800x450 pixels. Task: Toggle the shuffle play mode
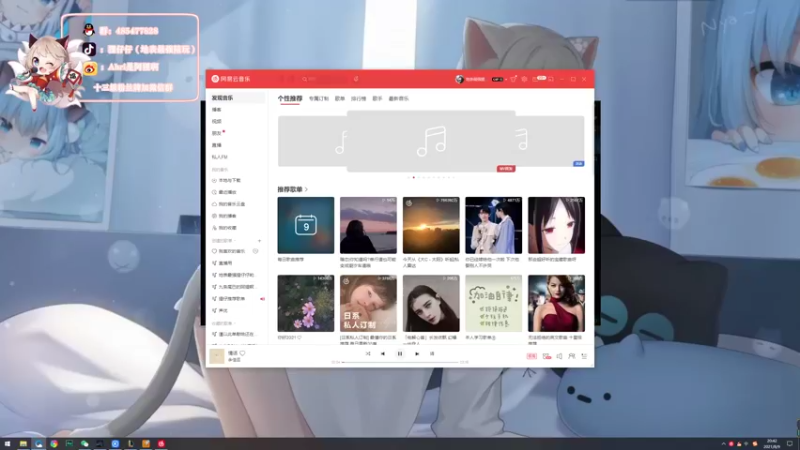click(x=368, y=354)
